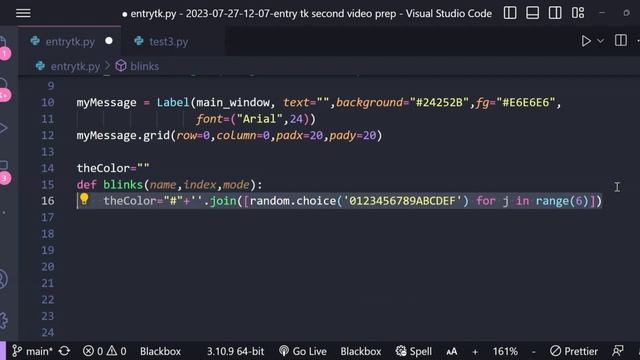Viewport: 640px width, 360px height.
Task: Click the Prettier status bar item
Action: click(573, 351)
